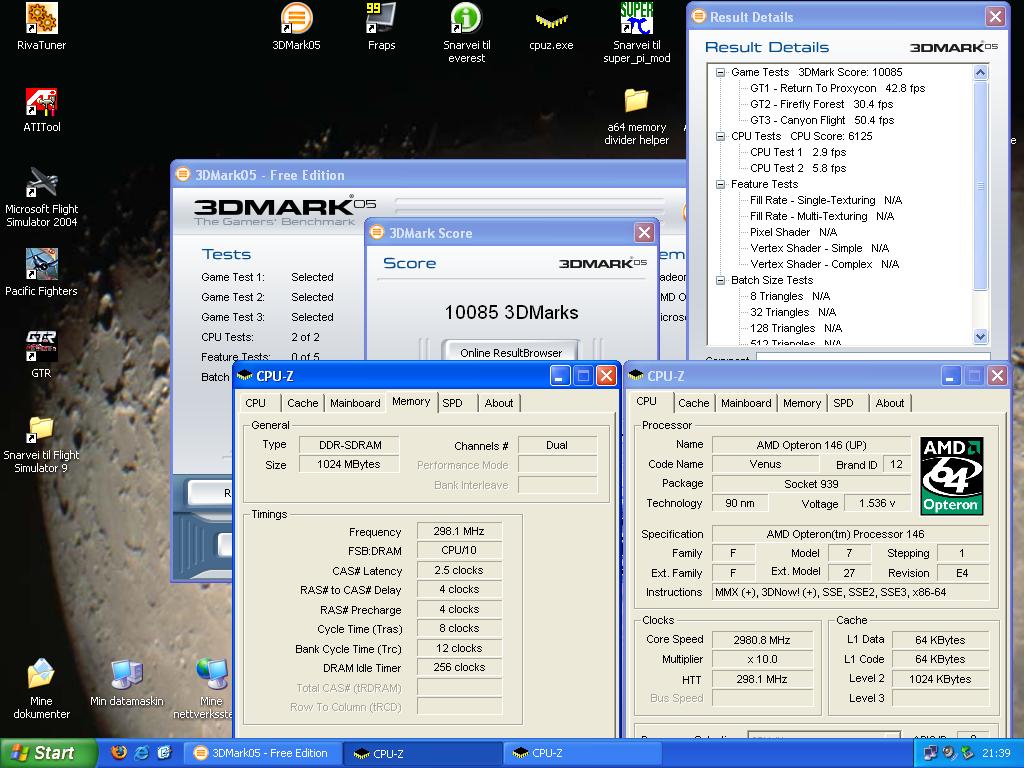Launch the ATITool desktop icon
The height and width of the screenshot is (768, 1024).
41,110
